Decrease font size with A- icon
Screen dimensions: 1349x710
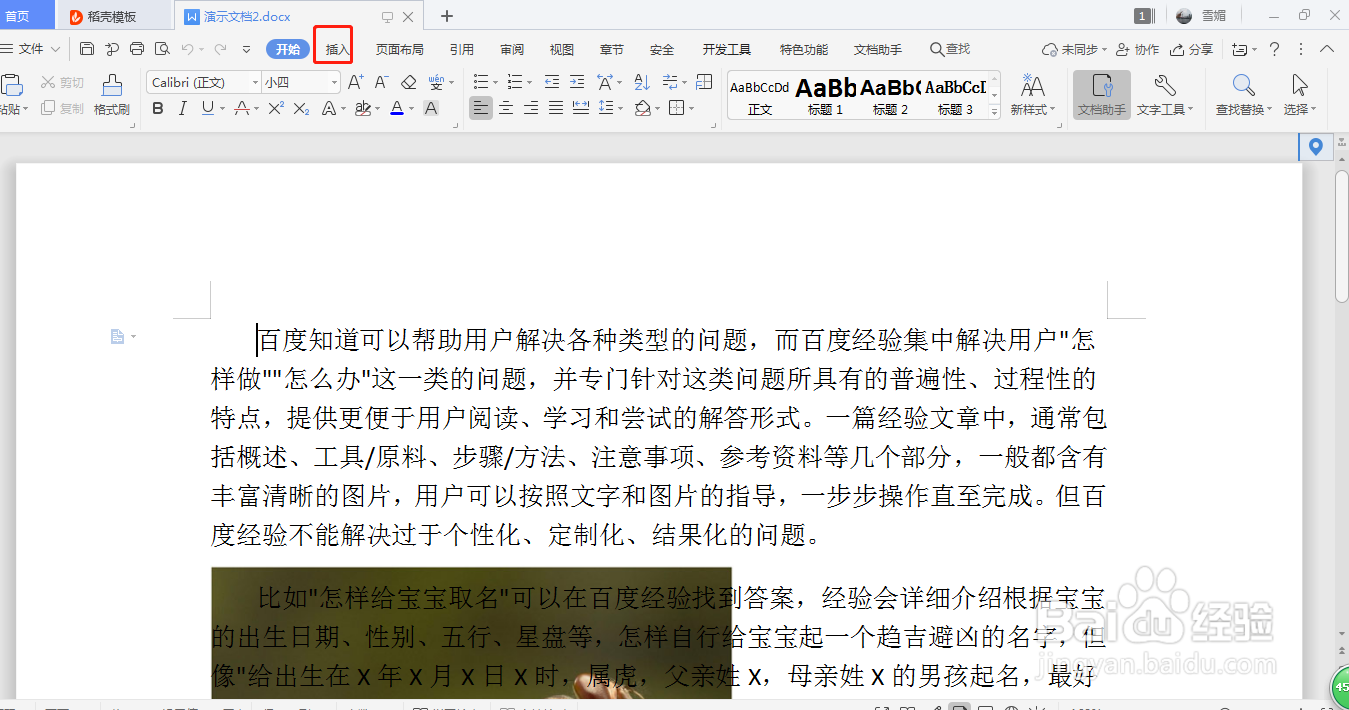tap(381, 82)
